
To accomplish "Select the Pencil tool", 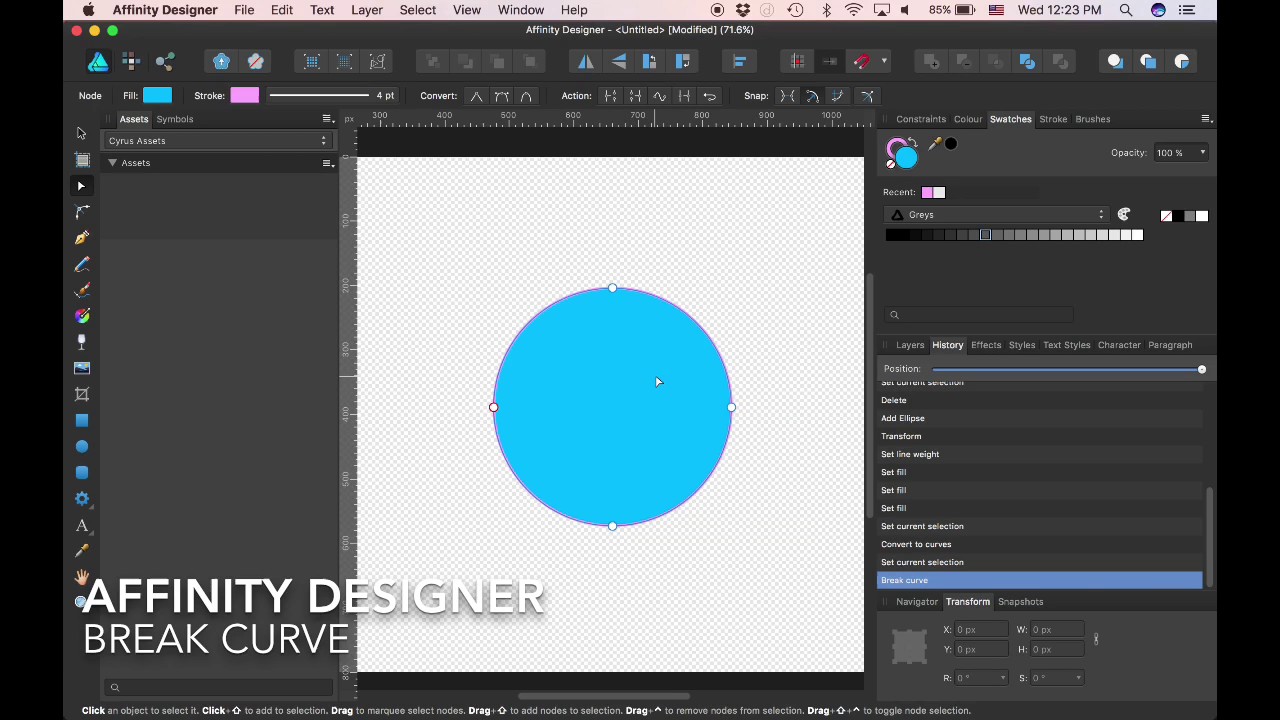I will (x=82, y=263).
